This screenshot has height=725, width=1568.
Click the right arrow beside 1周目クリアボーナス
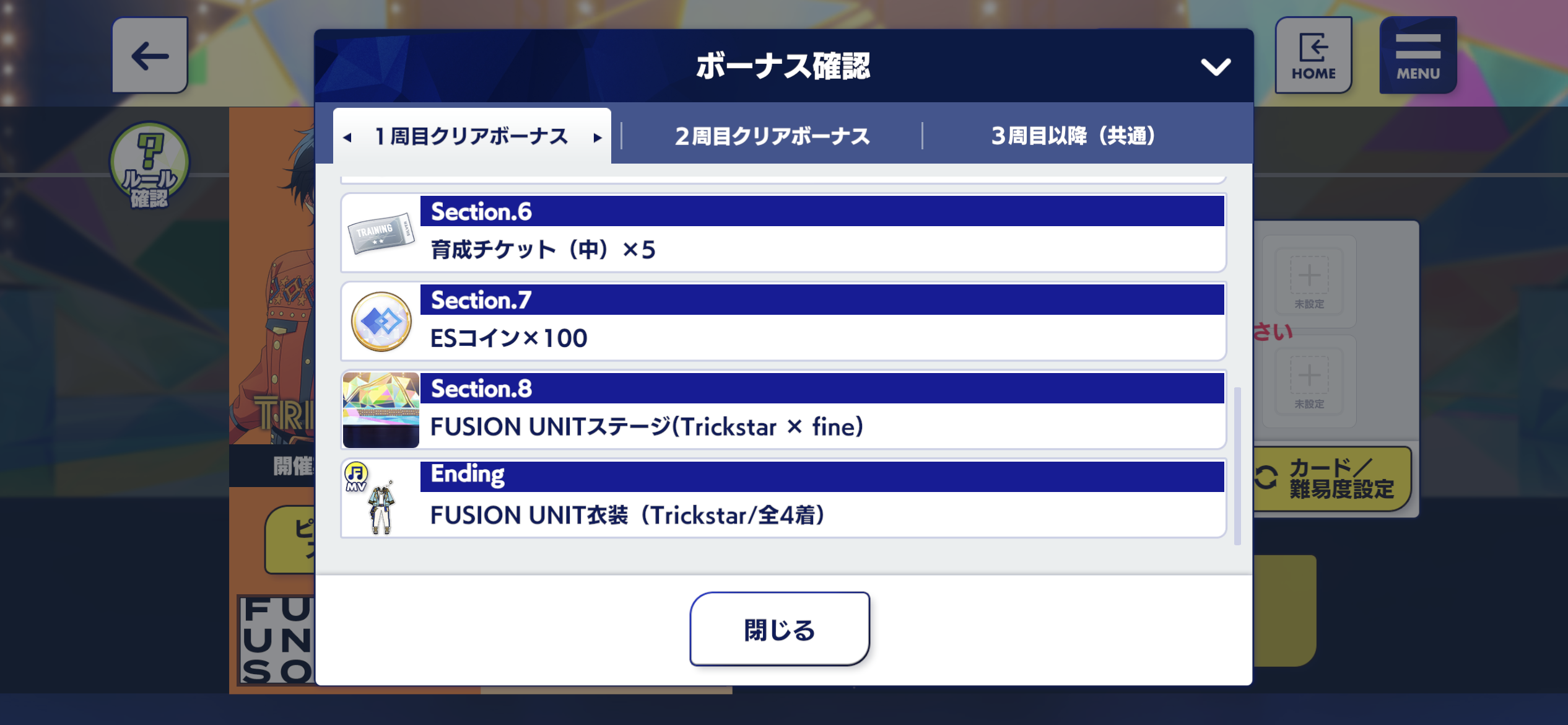[x=598, y=138]
